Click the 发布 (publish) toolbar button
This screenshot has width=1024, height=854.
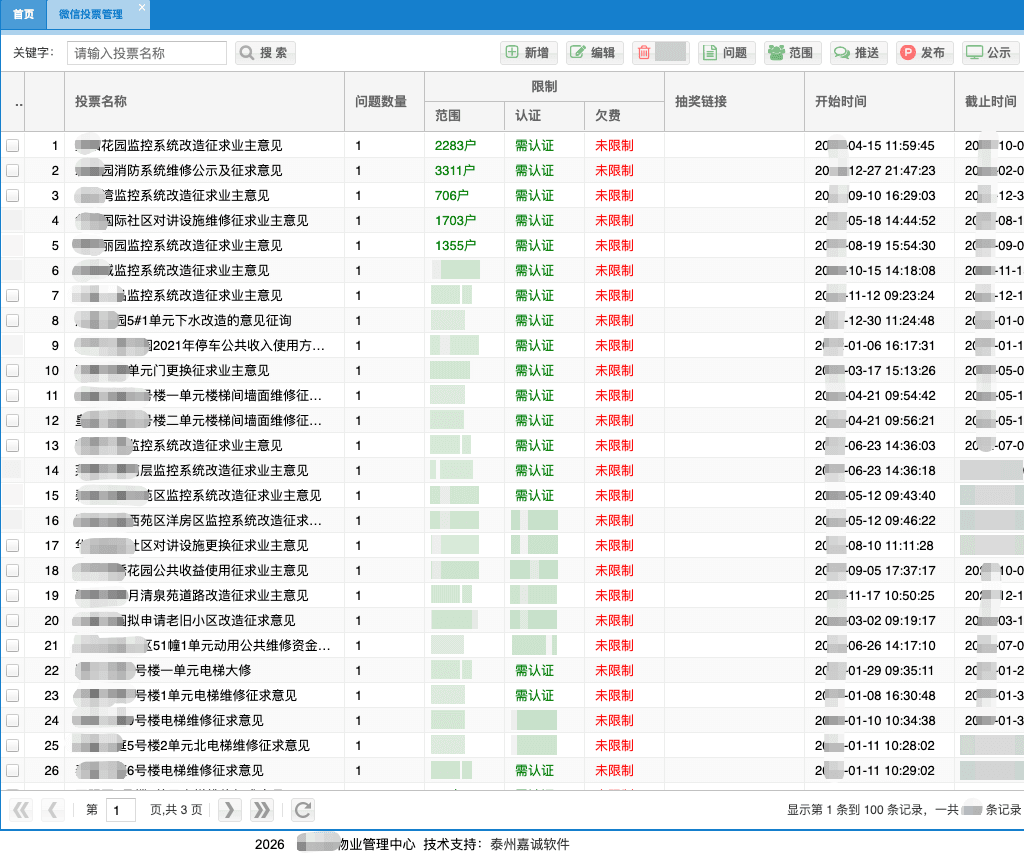point(924,53)
